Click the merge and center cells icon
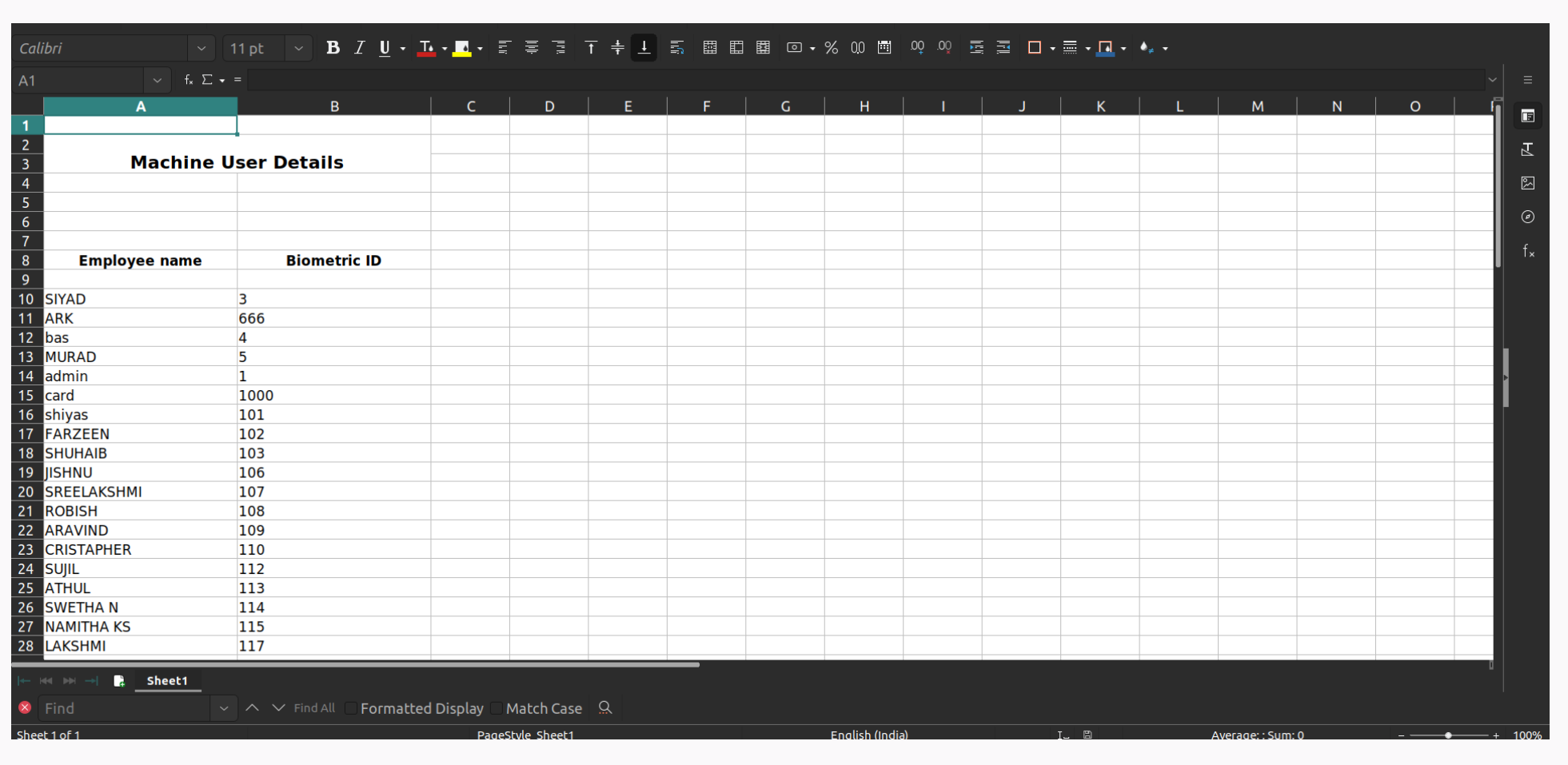 tap(709, 48)
